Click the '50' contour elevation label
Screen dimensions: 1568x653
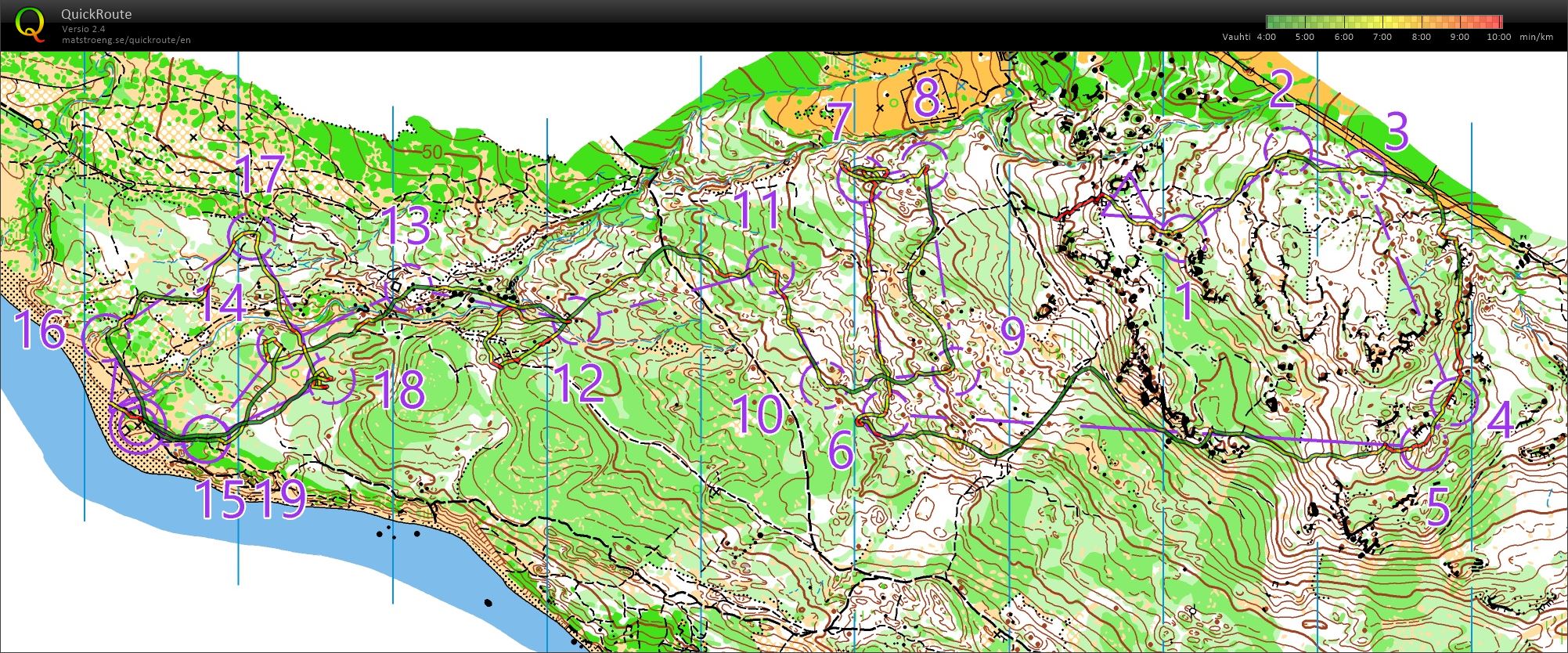[432, 152]
